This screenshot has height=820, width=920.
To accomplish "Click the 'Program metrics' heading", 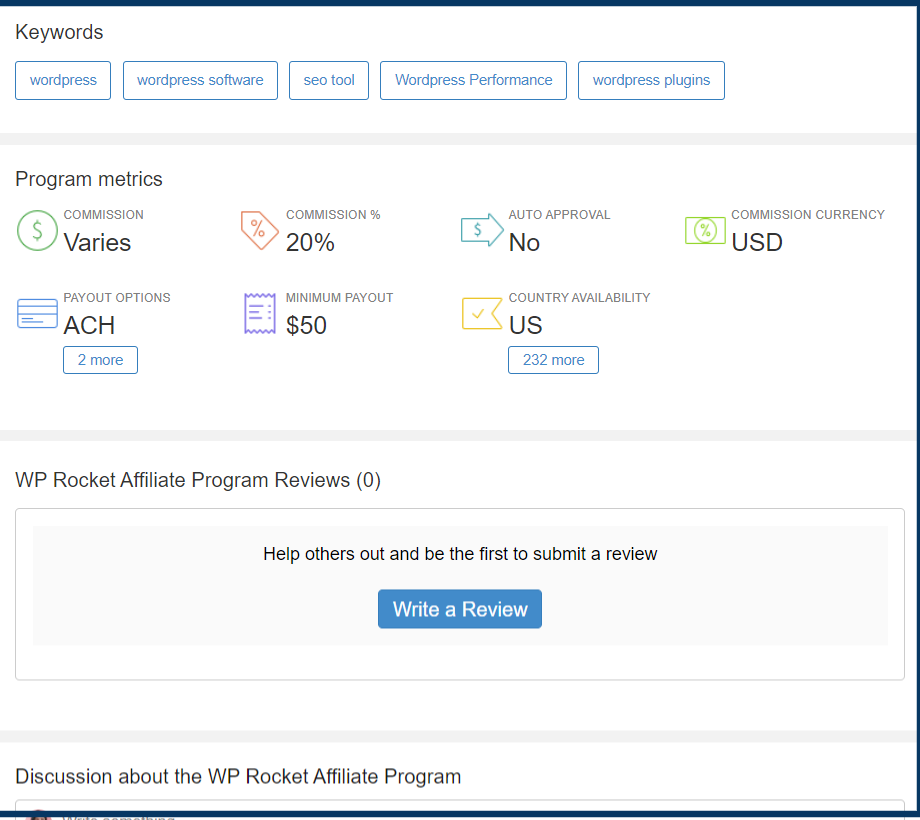I will pyautogui.click(x=89, y=179).
